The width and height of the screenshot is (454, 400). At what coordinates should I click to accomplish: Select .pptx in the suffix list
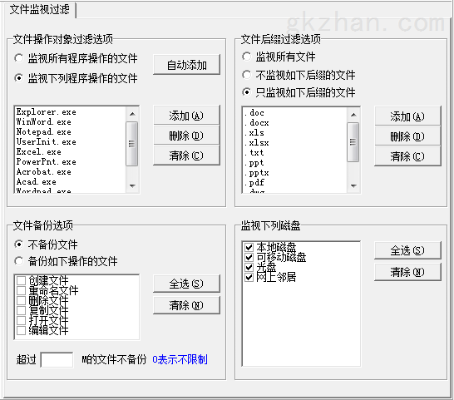pyautogui.click(x=257, y=173)
